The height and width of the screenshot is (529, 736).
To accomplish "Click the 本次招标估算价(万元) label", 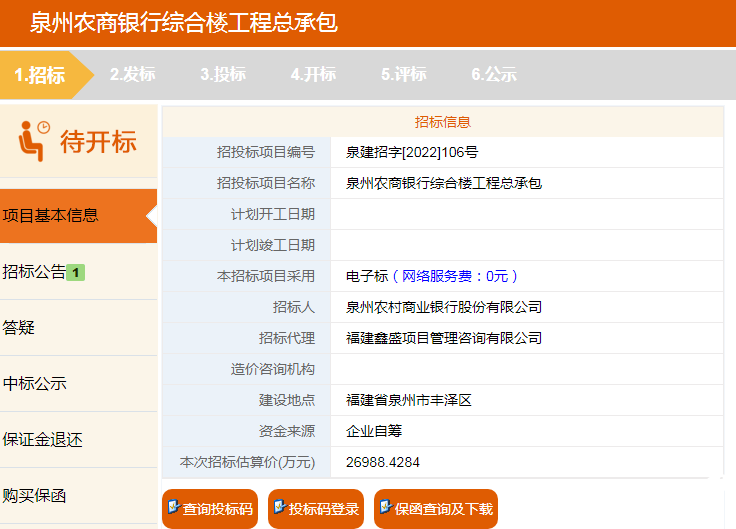I will click(x=247, y=462).
